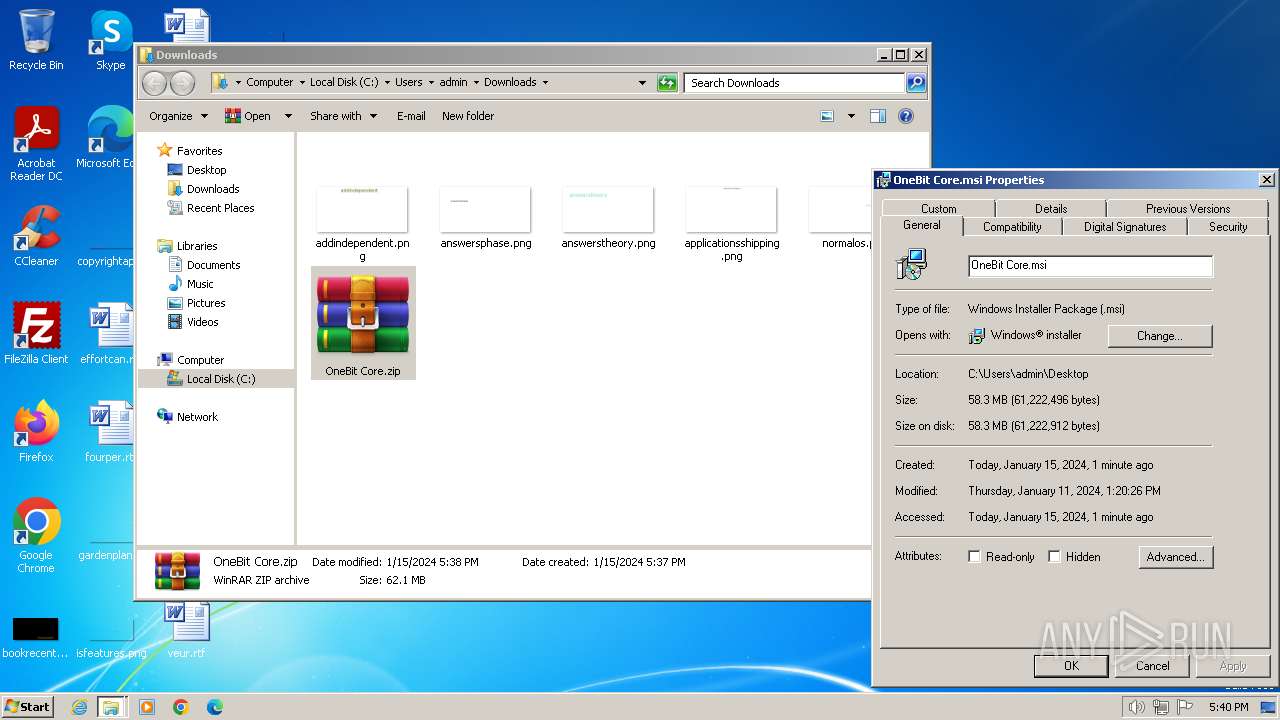Open the Organize dropdown menu
Screen dimensions: 1280x720
(x=178, y=116)
